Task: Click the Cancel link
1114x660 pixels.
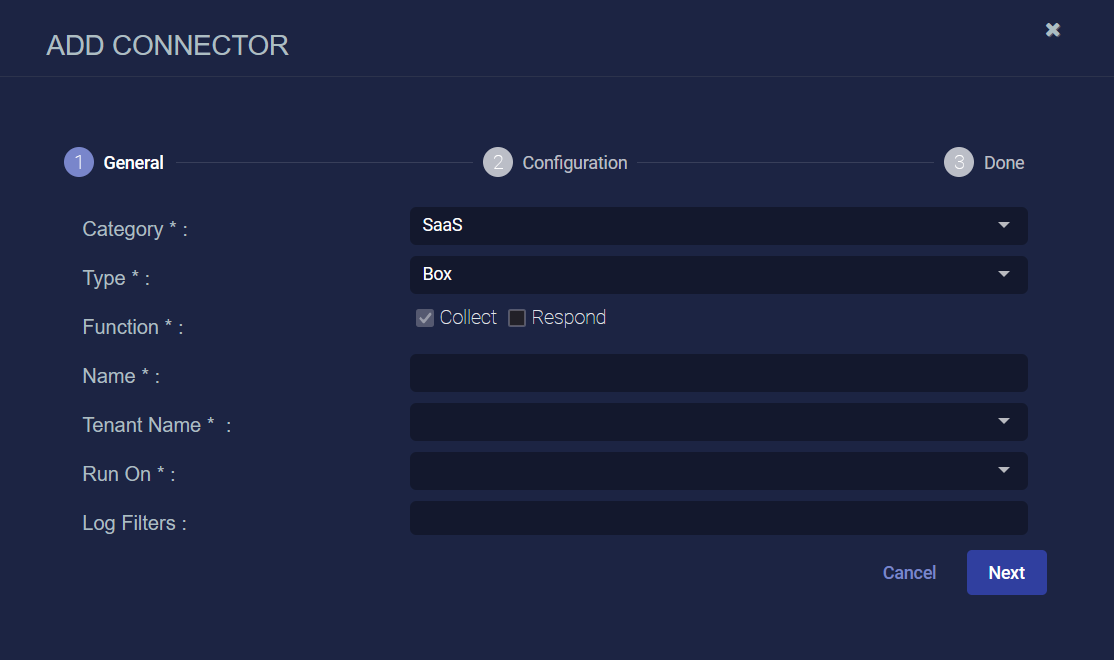Action: 909,573
